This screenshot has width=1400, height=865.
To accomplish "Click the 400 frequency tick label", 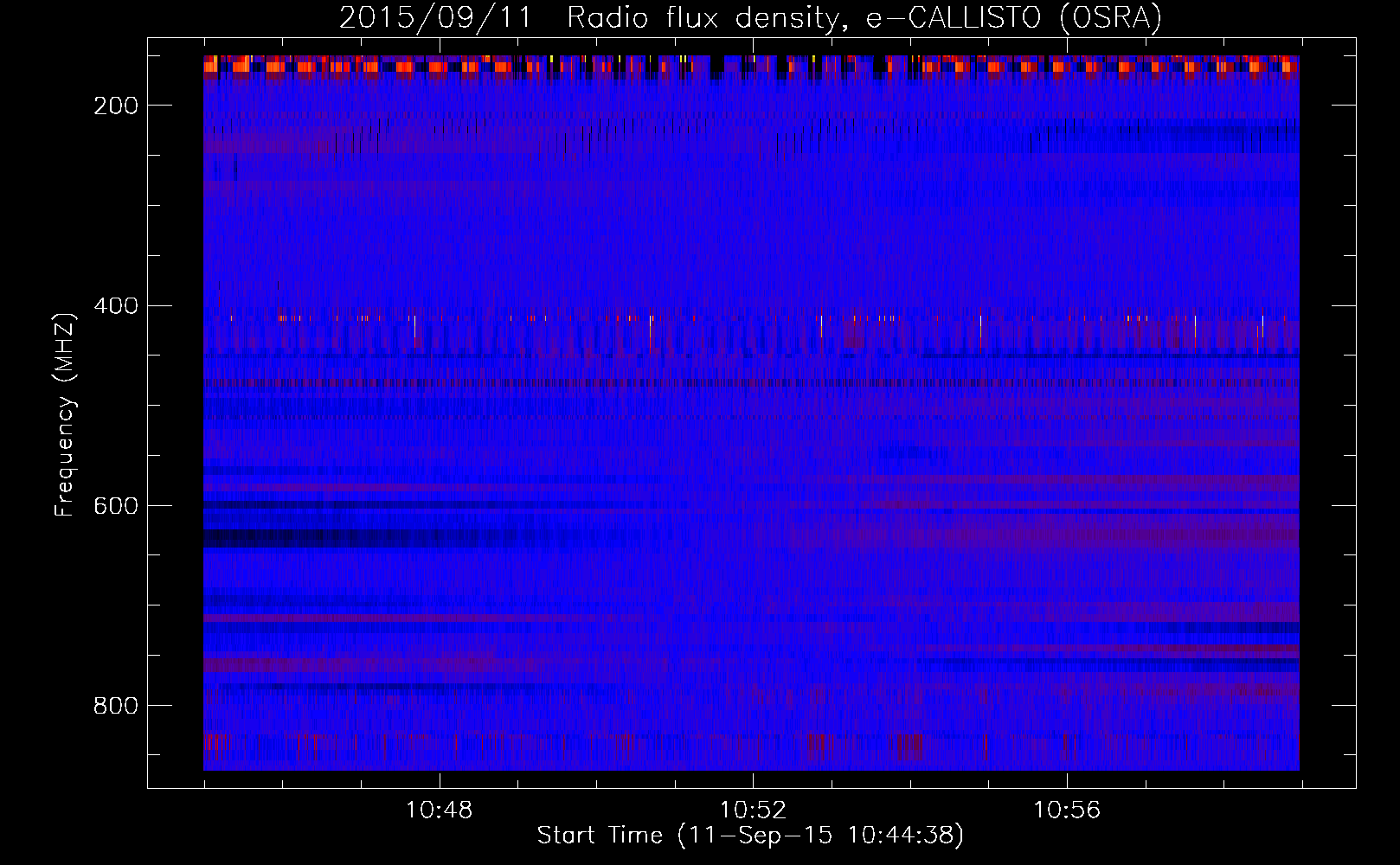I will tap(116, 306).
